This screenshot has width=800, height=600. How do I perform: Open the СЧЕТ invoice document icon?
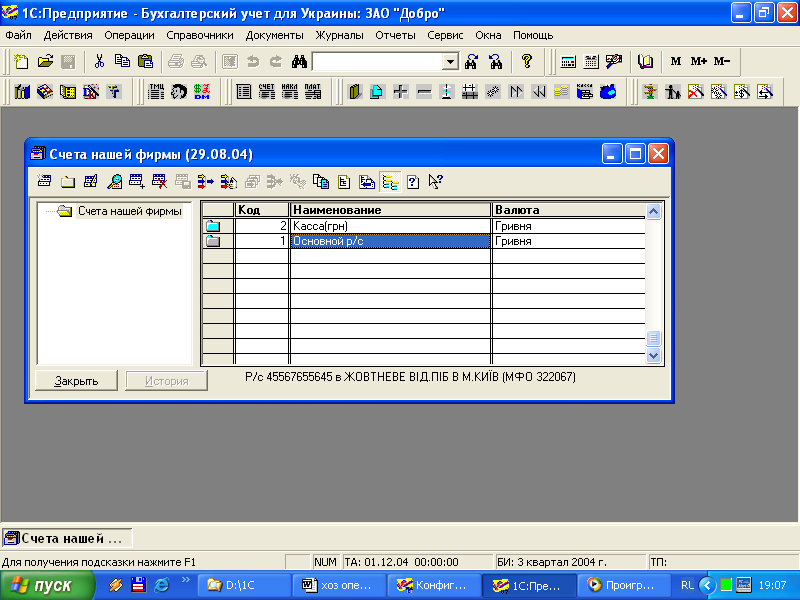pyautogui.click(x=266, y=92)
